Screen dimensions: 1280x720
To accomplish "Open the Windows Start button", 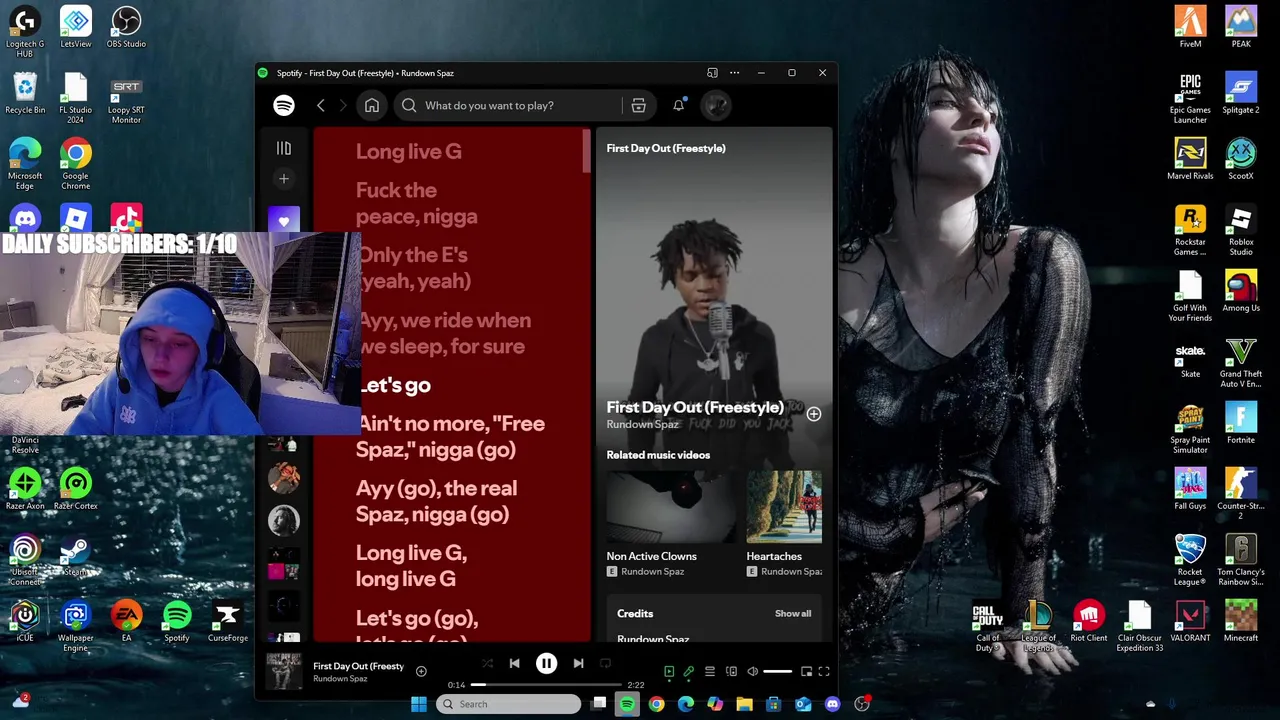I will coord(419,704).
